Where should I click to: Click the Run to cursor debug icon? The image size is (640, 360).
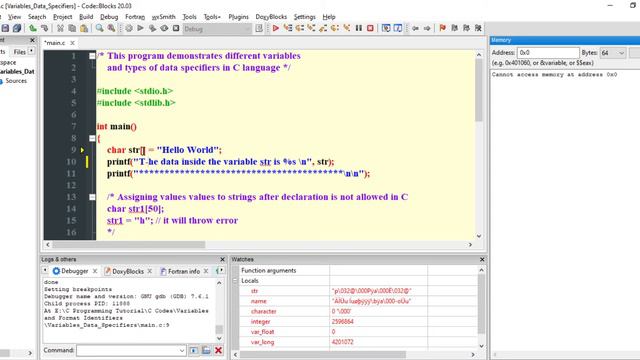(288, 28)
